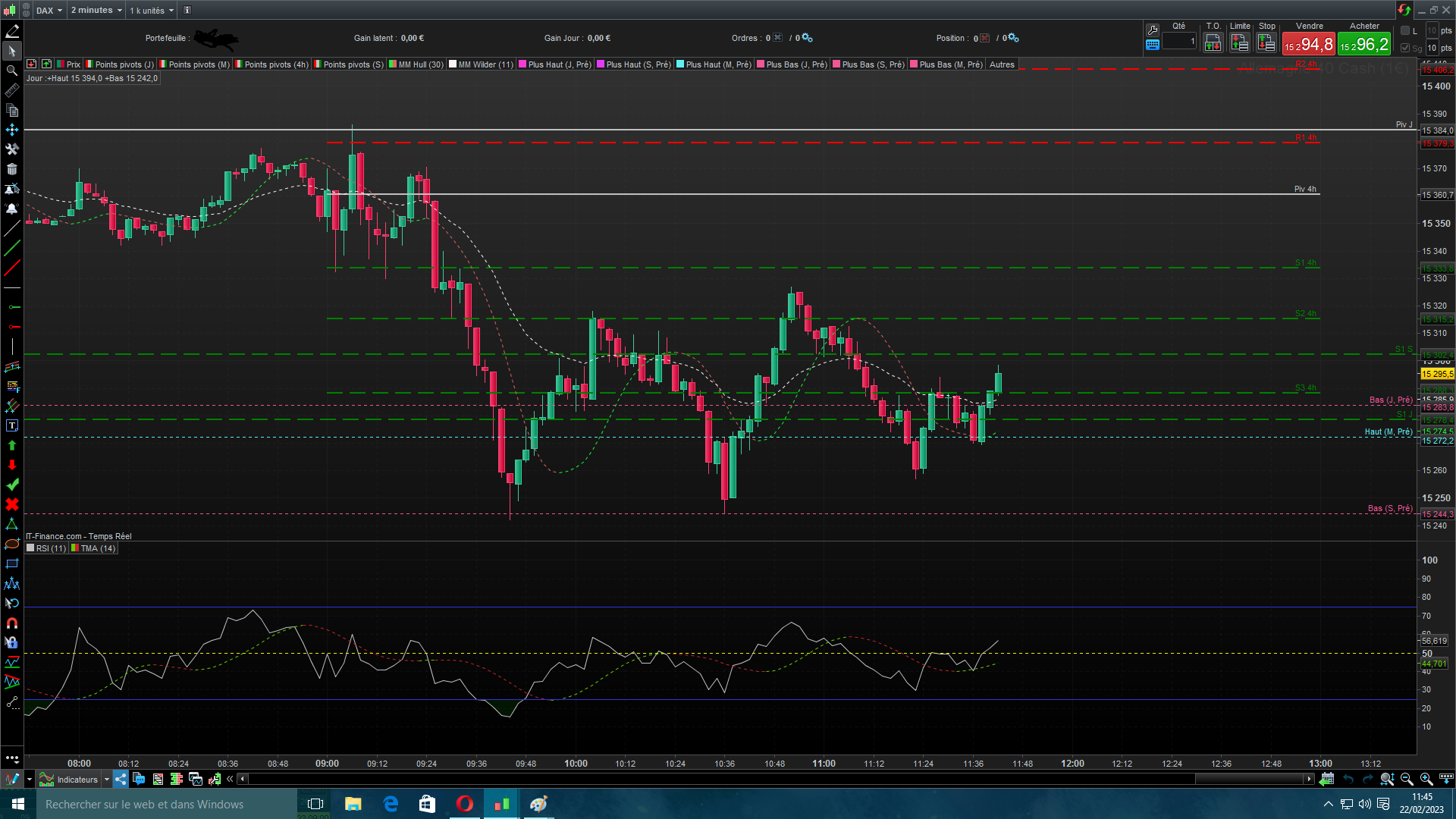Image resolution: width=1456 pixels, height=819 pixels.
Task: Select the text annotation T tool
Action: coord(12,425)
